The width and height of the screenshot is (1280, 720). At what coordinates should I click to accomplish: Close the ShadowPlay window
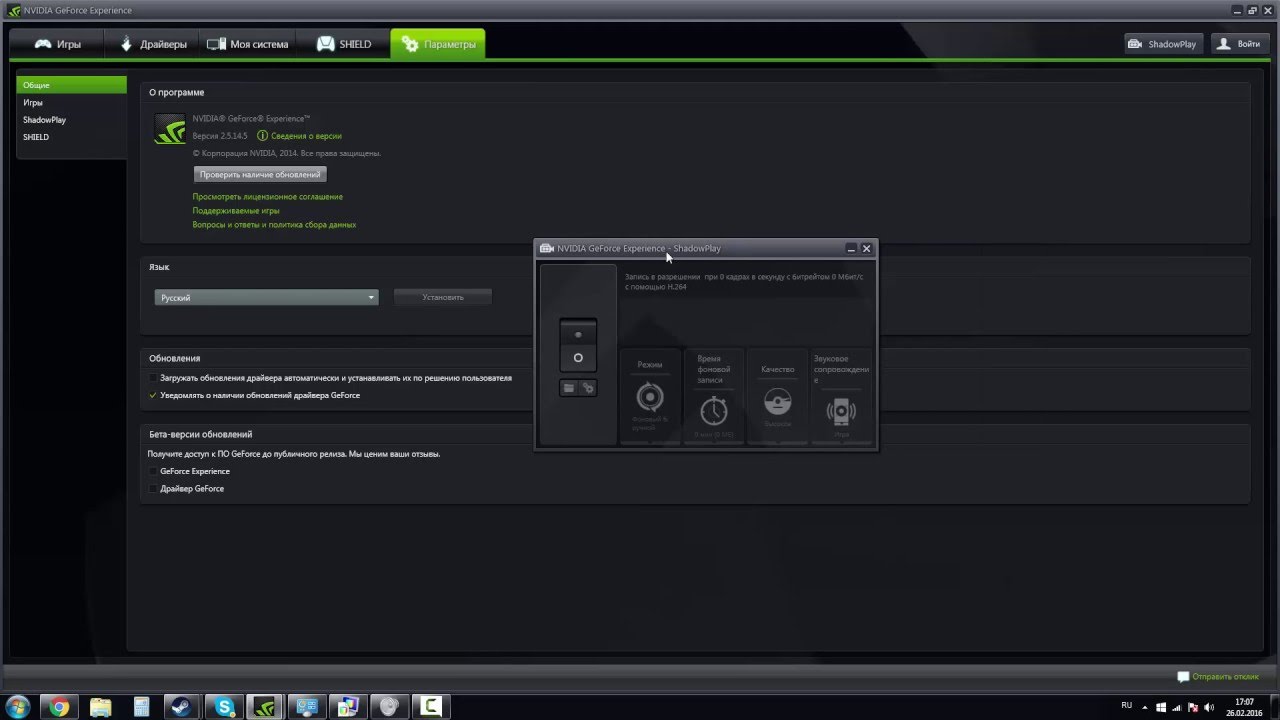tap(866, 248)
